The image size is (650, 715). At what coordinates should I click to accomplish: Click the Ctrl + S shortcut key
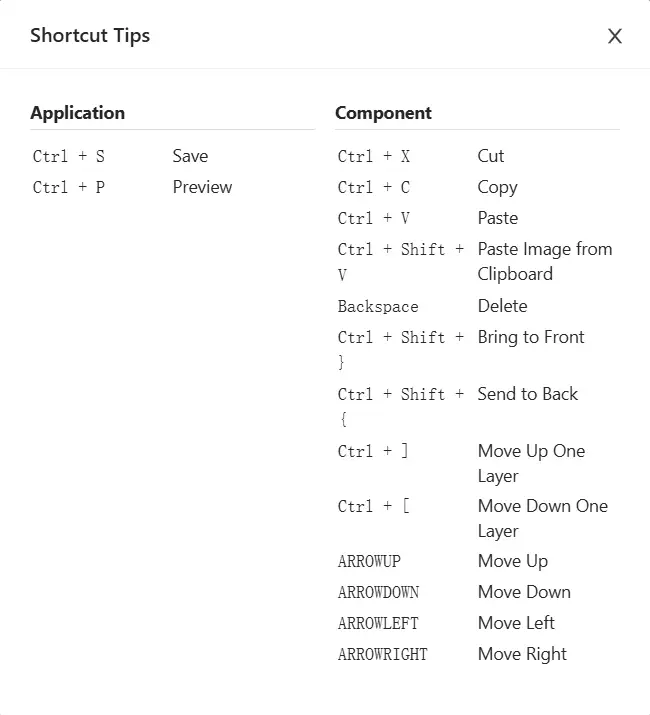coord(69,156)
